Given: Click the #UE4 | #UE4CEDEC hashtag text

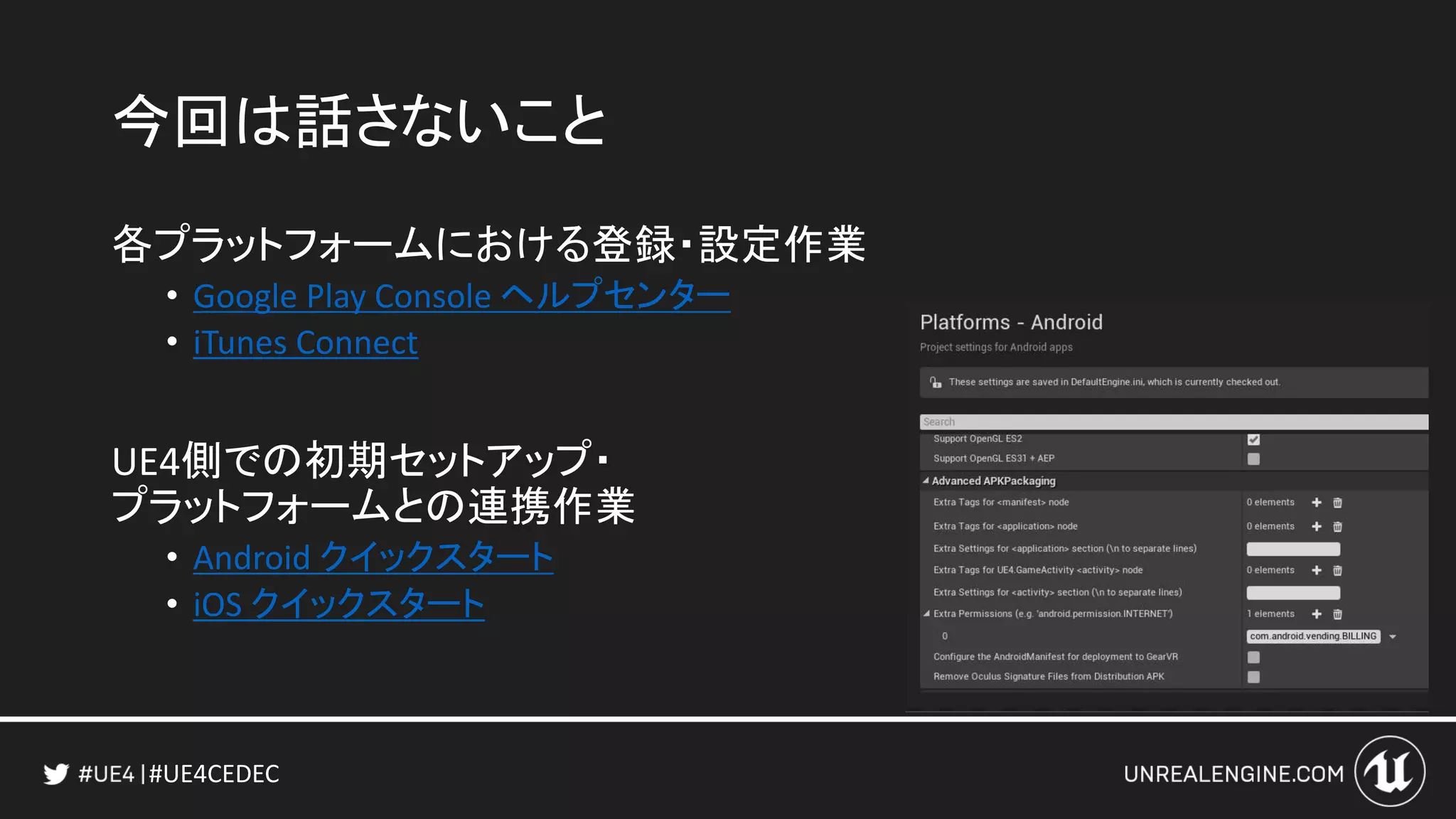Looking at the screenshot, I should (178, 773).
